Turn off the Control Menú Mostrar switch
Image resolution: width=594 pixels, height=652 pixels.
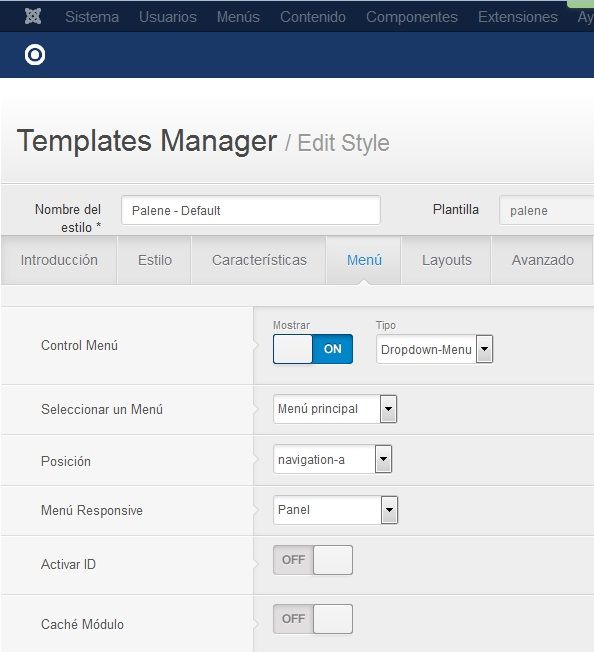pos(313,349)
